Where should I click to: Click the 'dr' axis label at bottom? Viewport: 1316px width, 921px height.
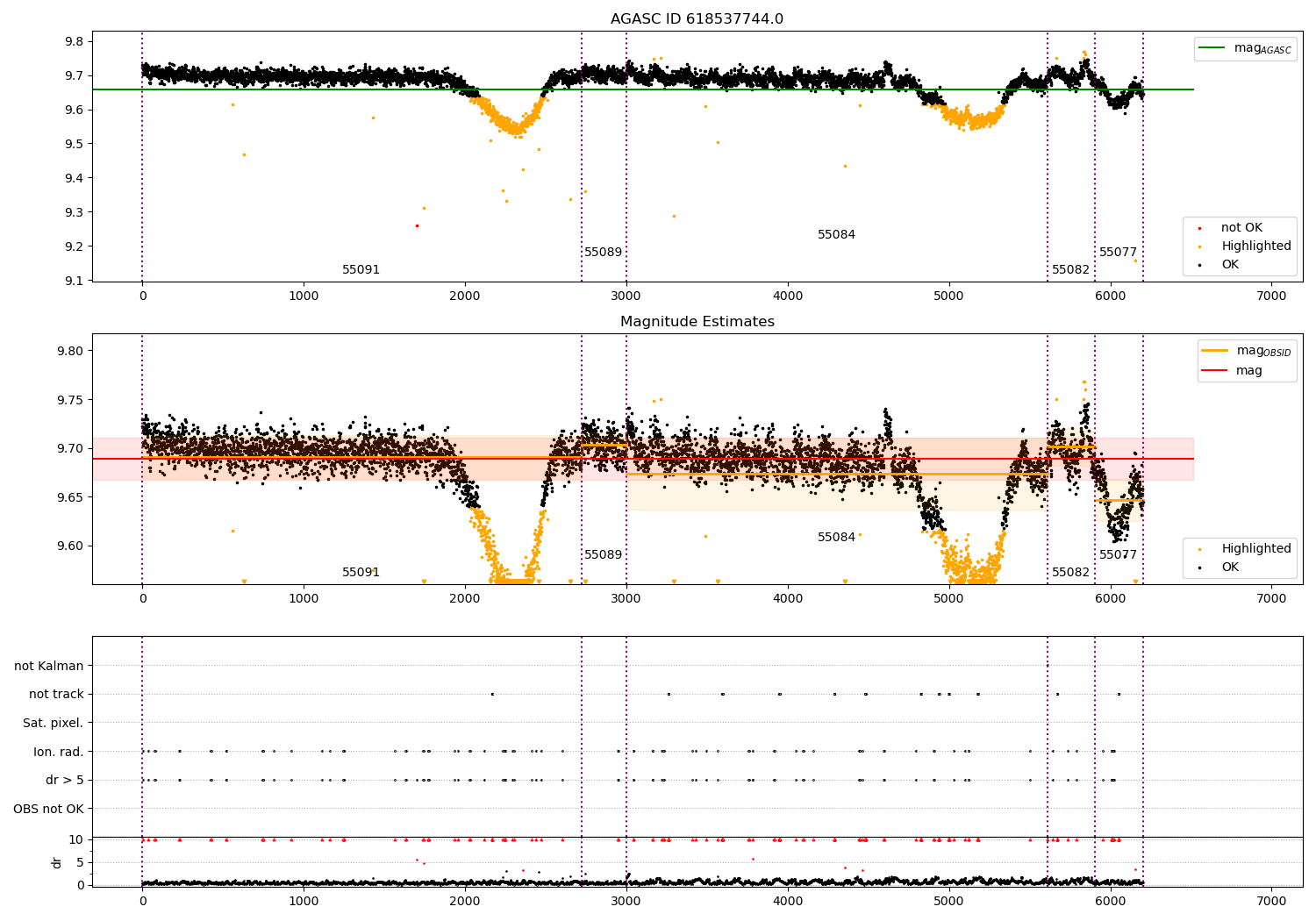tap(57, 862)
